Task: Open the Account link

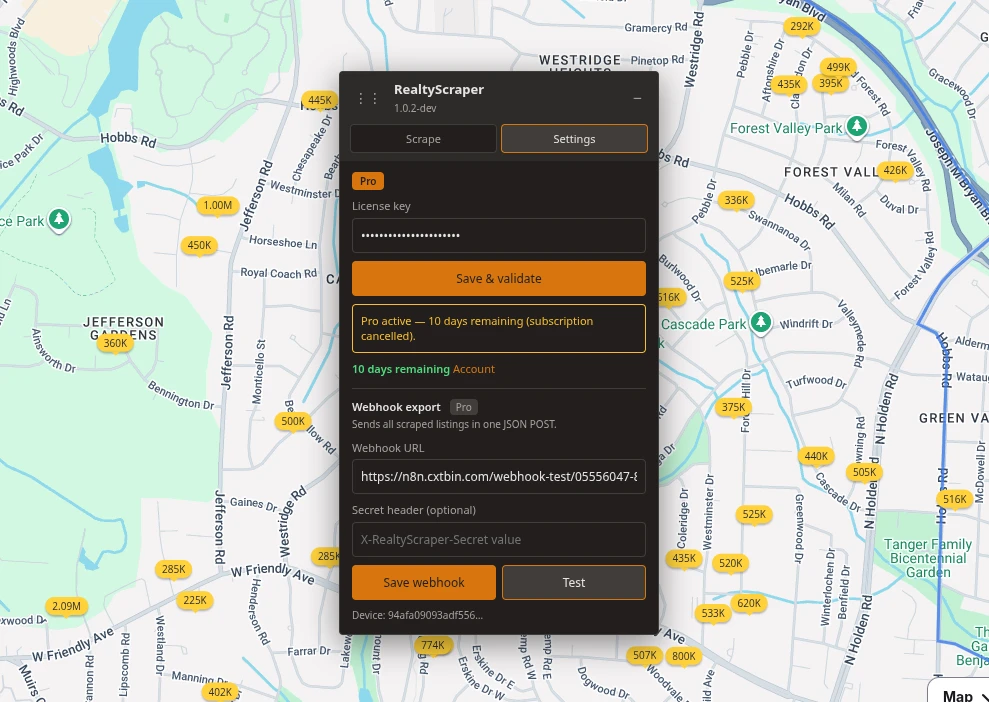Action: 474,369
